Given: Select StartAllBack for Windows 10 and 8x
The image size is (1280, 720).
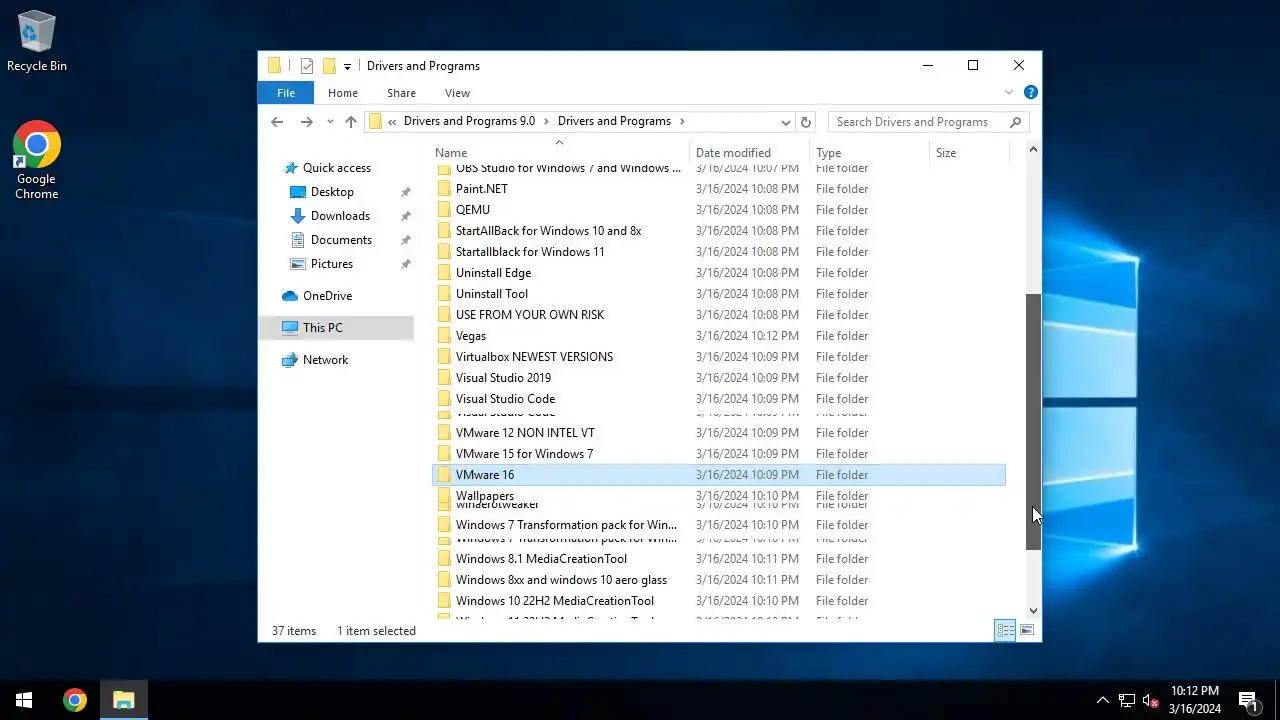Looking at the screenshot, I should pyautogui.click(x=718, y=231).
